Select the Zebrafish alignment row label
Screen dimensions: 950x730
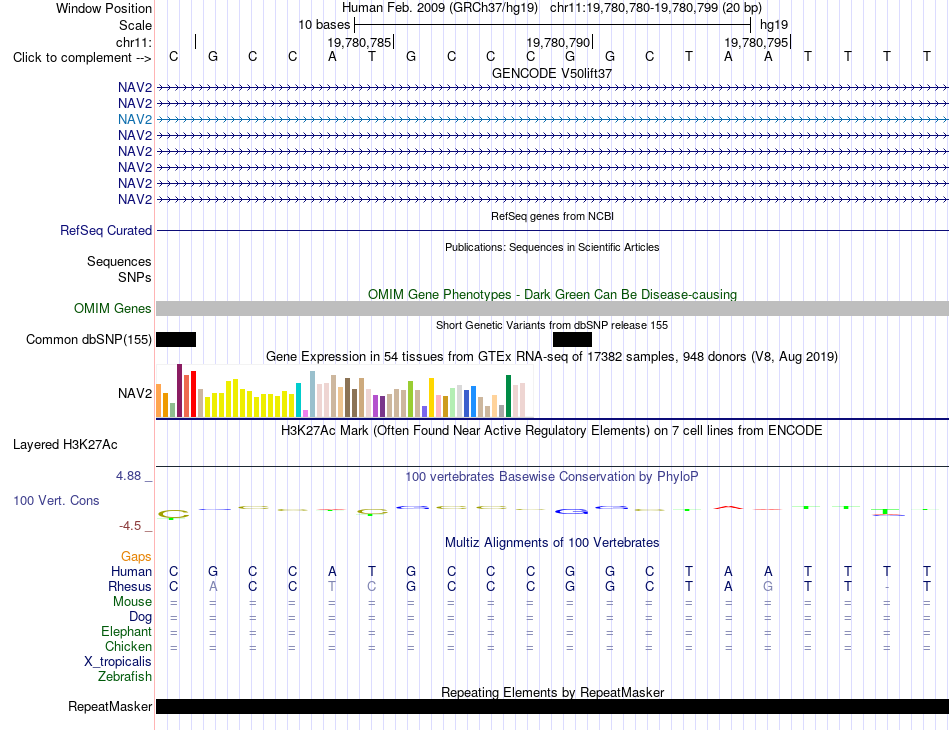tap(125, 676)
